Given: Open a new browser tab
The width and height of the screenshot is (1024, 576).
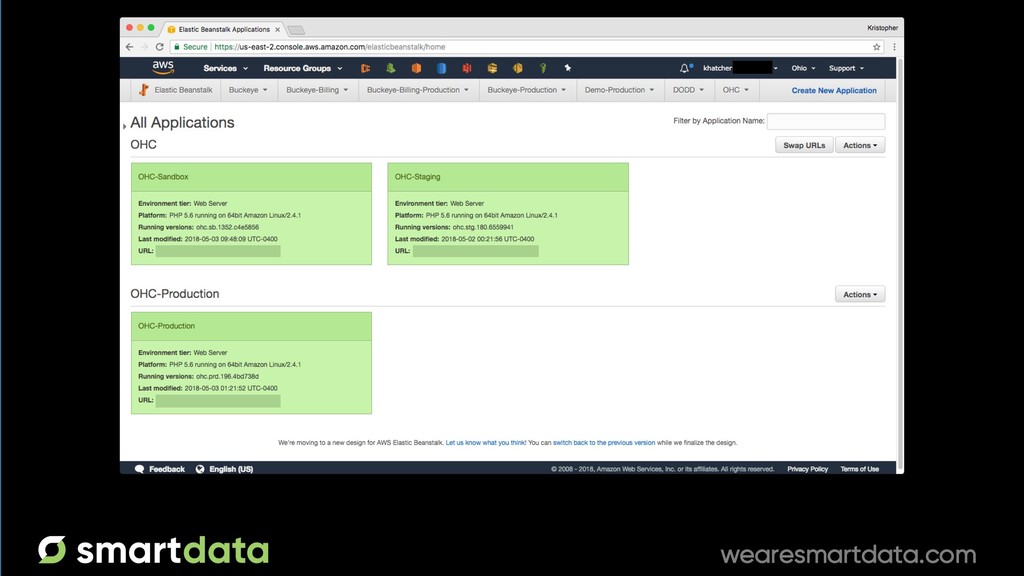Looking at the screenshot, I should pyautogui.click(x=296, y=30).
